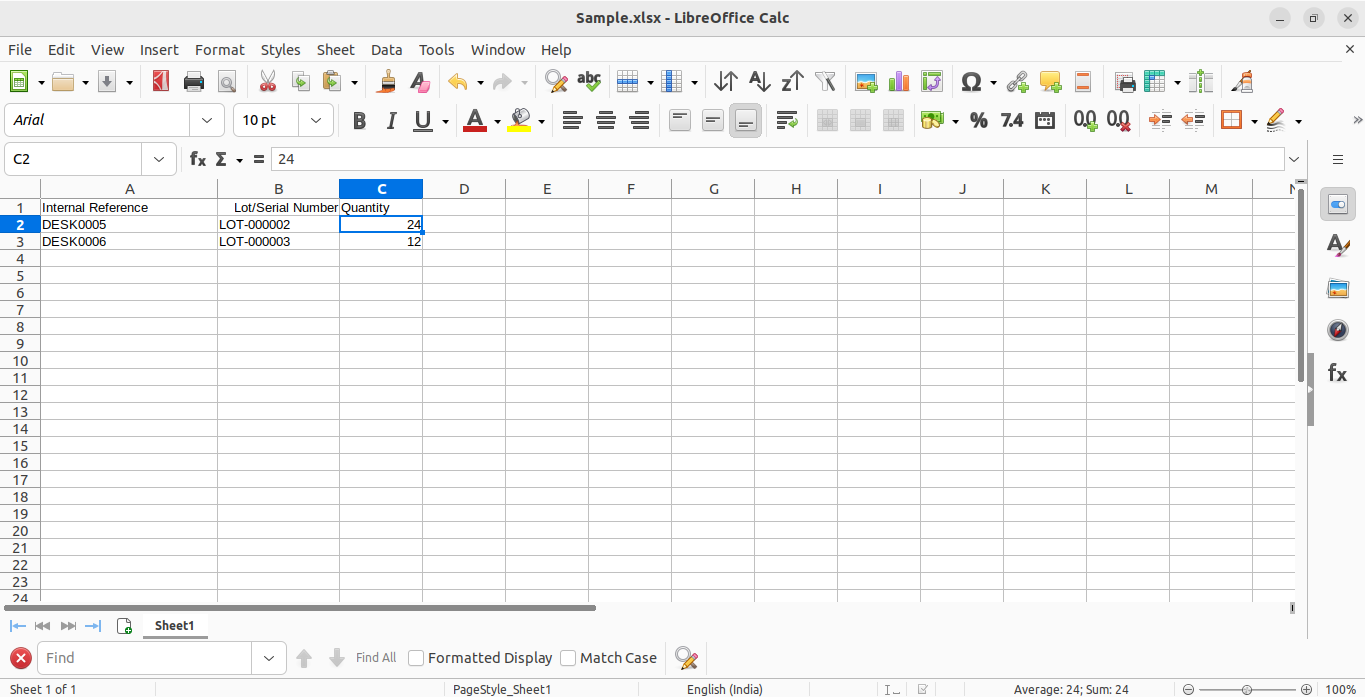Screen dimensions: 1365x697
Task: Enable Match Case checkbox
Action: (568, 658)
